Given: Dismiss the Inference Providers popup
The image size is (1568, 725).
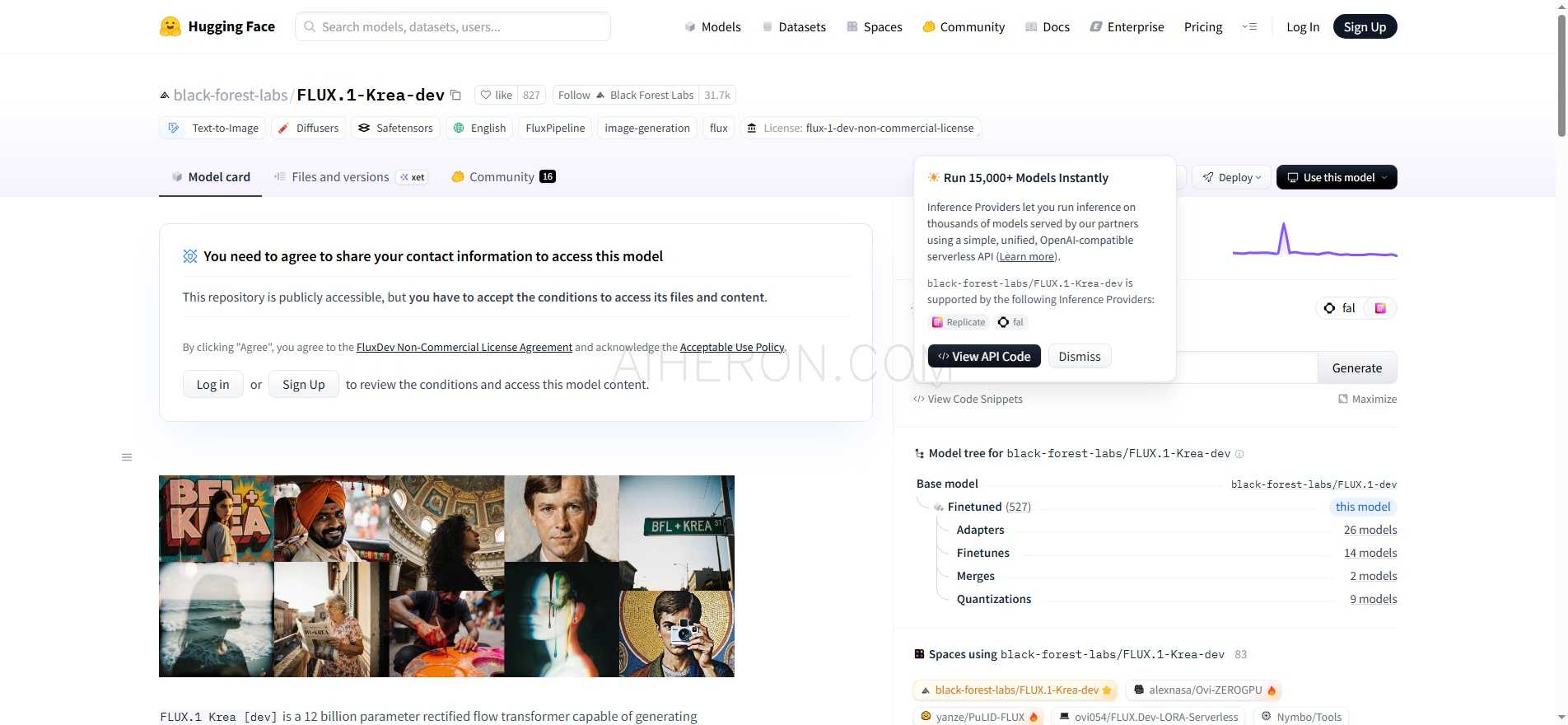Looking at the screenshot, I should (x=1079, y=356).
